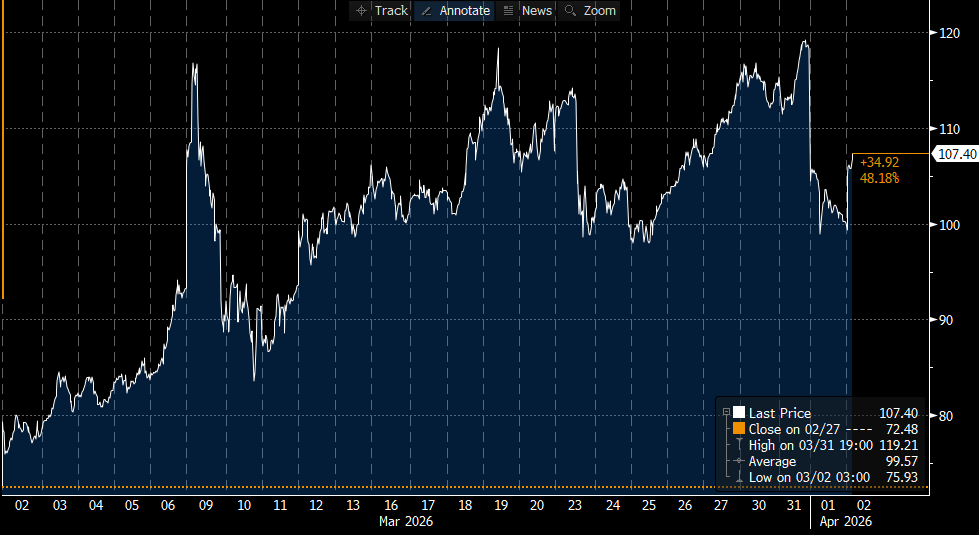Click date 16 on the x-axis
Screen dimensions: 979x535
pyautogui.click(x=391, y=506)
